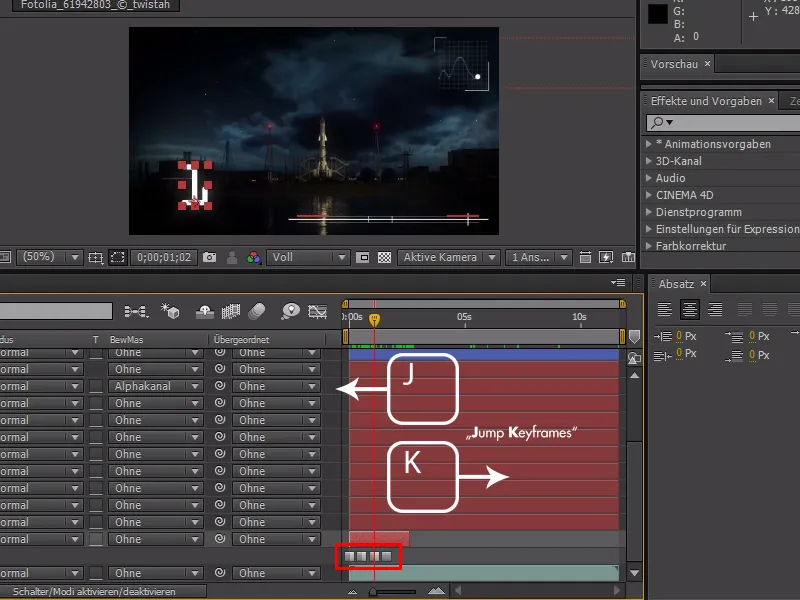Viewport: 800px width, 600px height.
Task: Click pick whip in Alphakanal row
Action: tap(220, 386)
